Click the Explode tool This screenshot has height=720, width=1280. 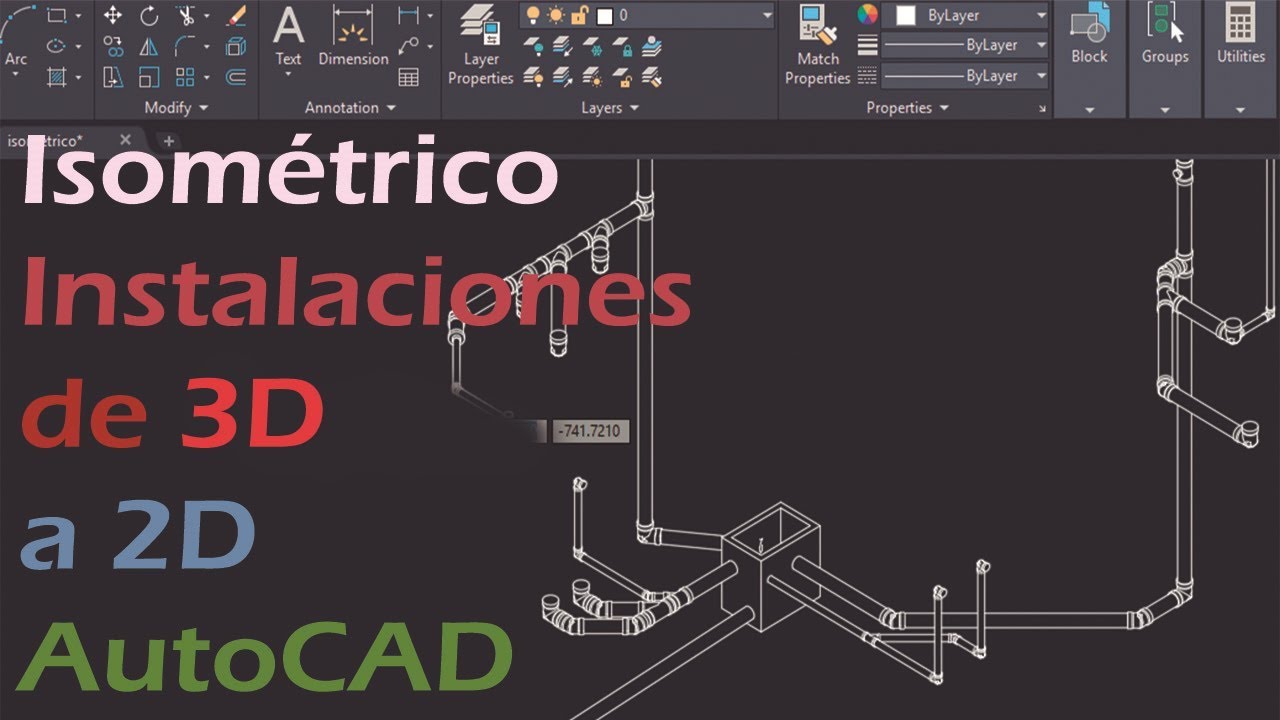[x=236, y=46]
